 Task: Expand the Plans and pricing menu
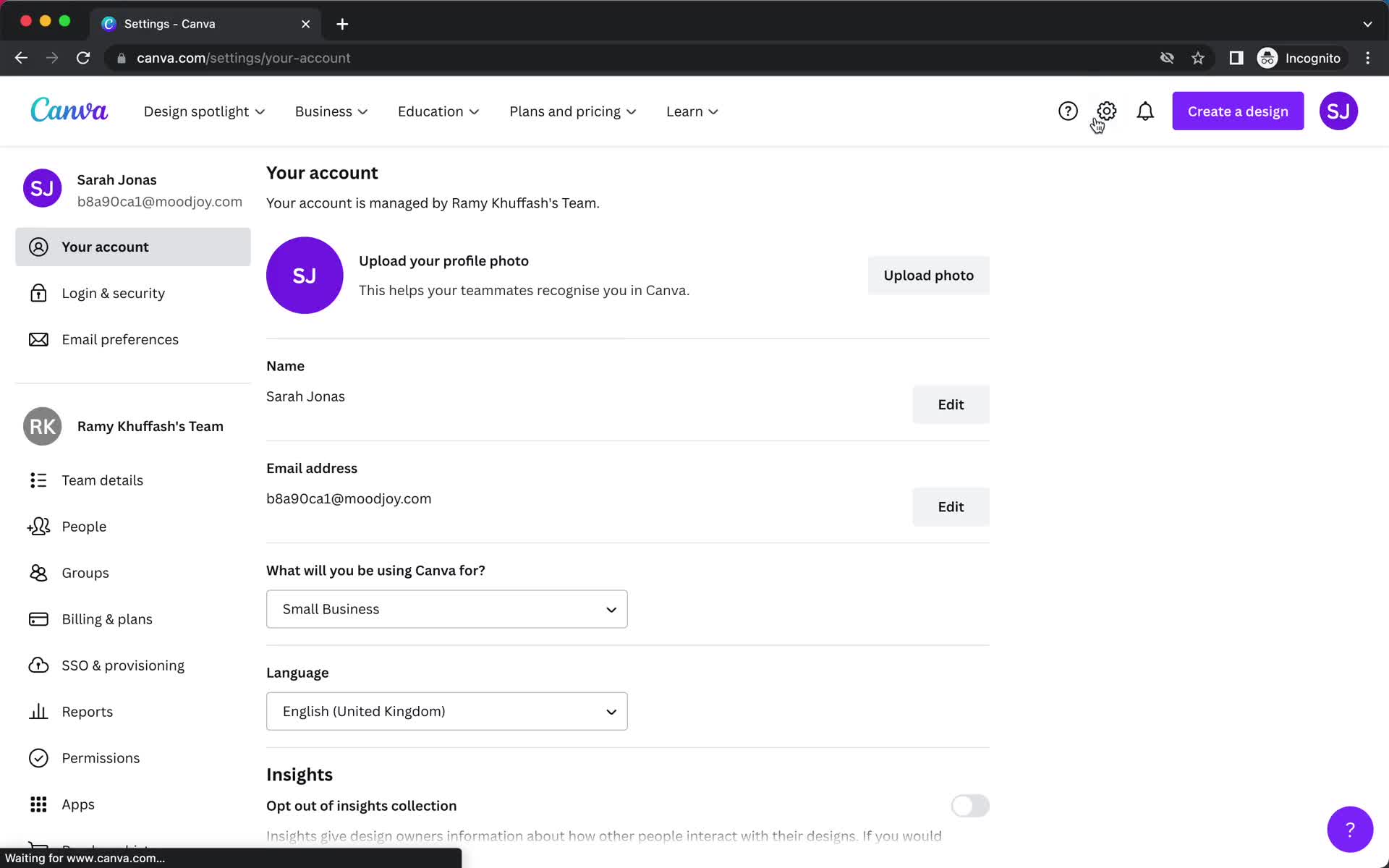click(x=572, y=111)
